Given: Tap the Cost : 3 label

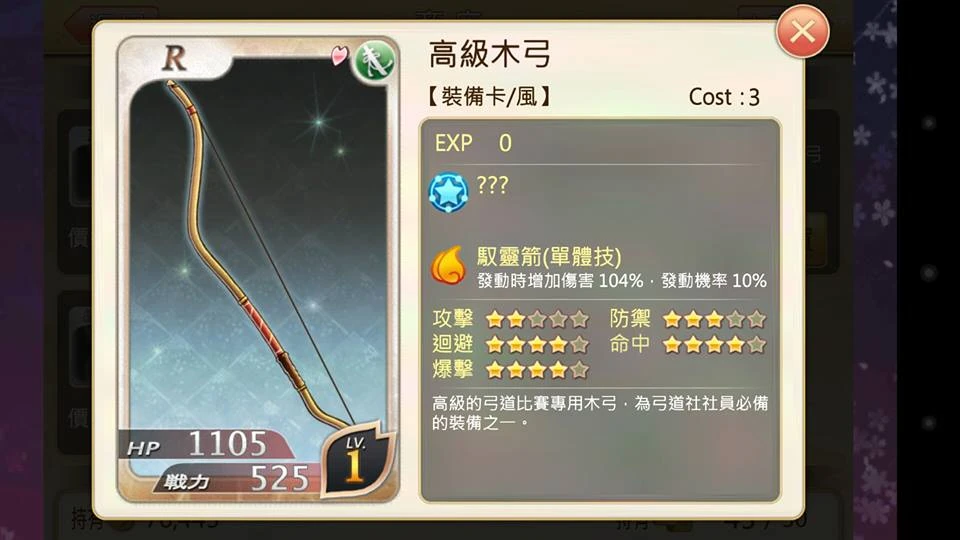Looking at the screenshot, I should (724, 97).
